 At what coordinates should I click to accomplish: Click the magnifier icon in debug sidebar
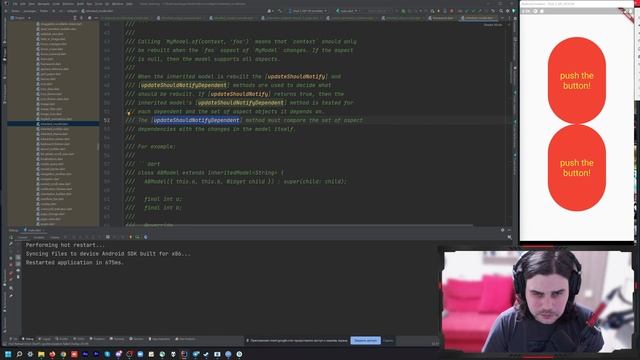pos(11,288)
